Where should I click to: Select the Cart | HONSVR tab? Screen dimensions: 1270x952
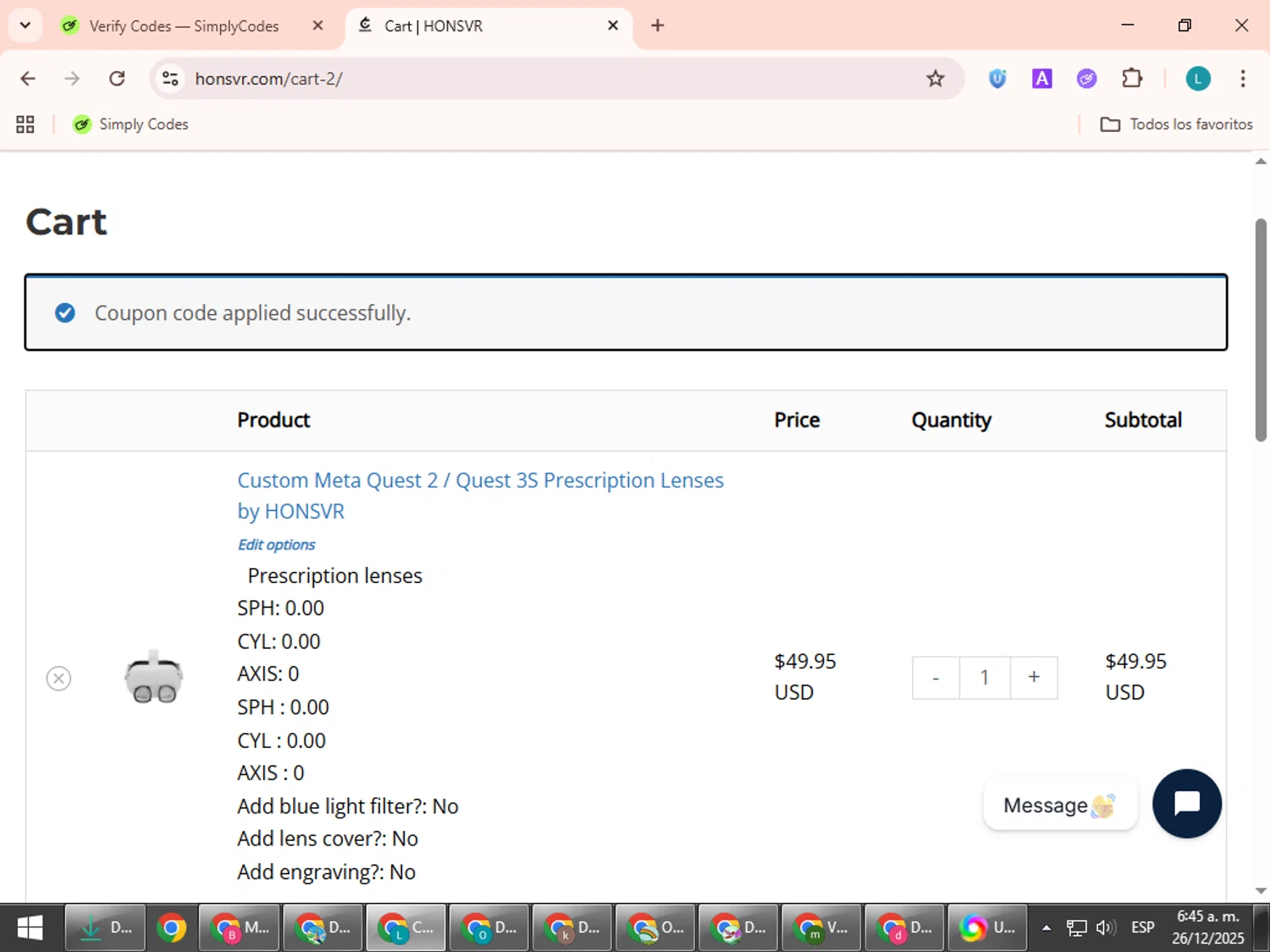click(433, 25)
